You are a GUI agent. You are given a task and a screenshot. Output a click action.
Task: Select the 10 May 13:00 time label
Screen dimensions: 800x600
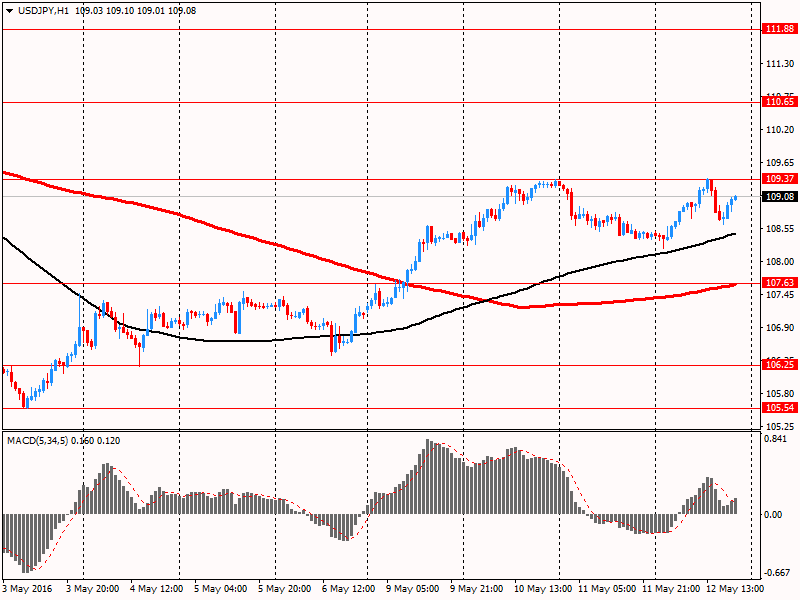point(543,589)
